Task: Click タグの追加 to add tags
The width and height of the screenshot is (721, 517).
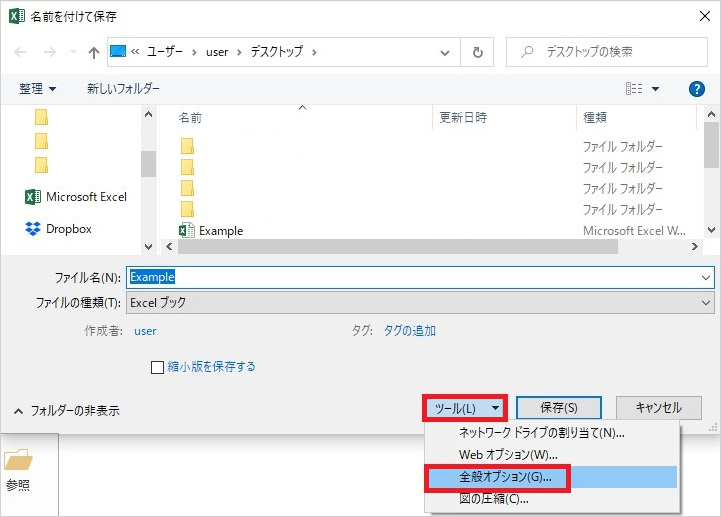Action: tap(410, 331)
